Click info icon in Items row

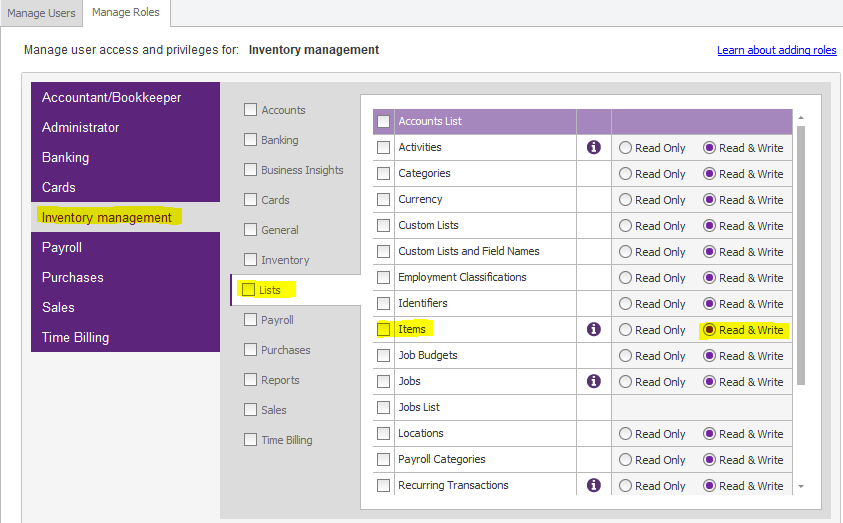pyautogui.click(x=593, y=329)
